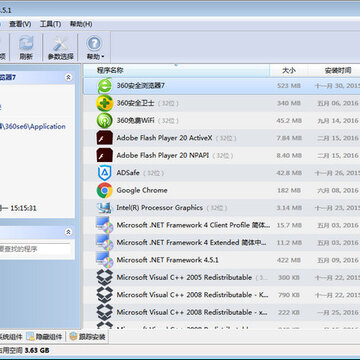Select the 360安全卫士 program icon

coord(105,103)
